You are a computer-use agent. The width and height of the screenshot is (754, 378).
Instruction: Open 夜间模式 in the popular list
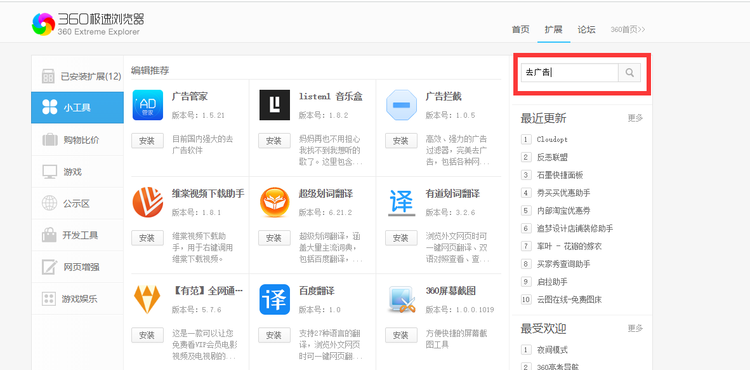(x=552, y=350)
